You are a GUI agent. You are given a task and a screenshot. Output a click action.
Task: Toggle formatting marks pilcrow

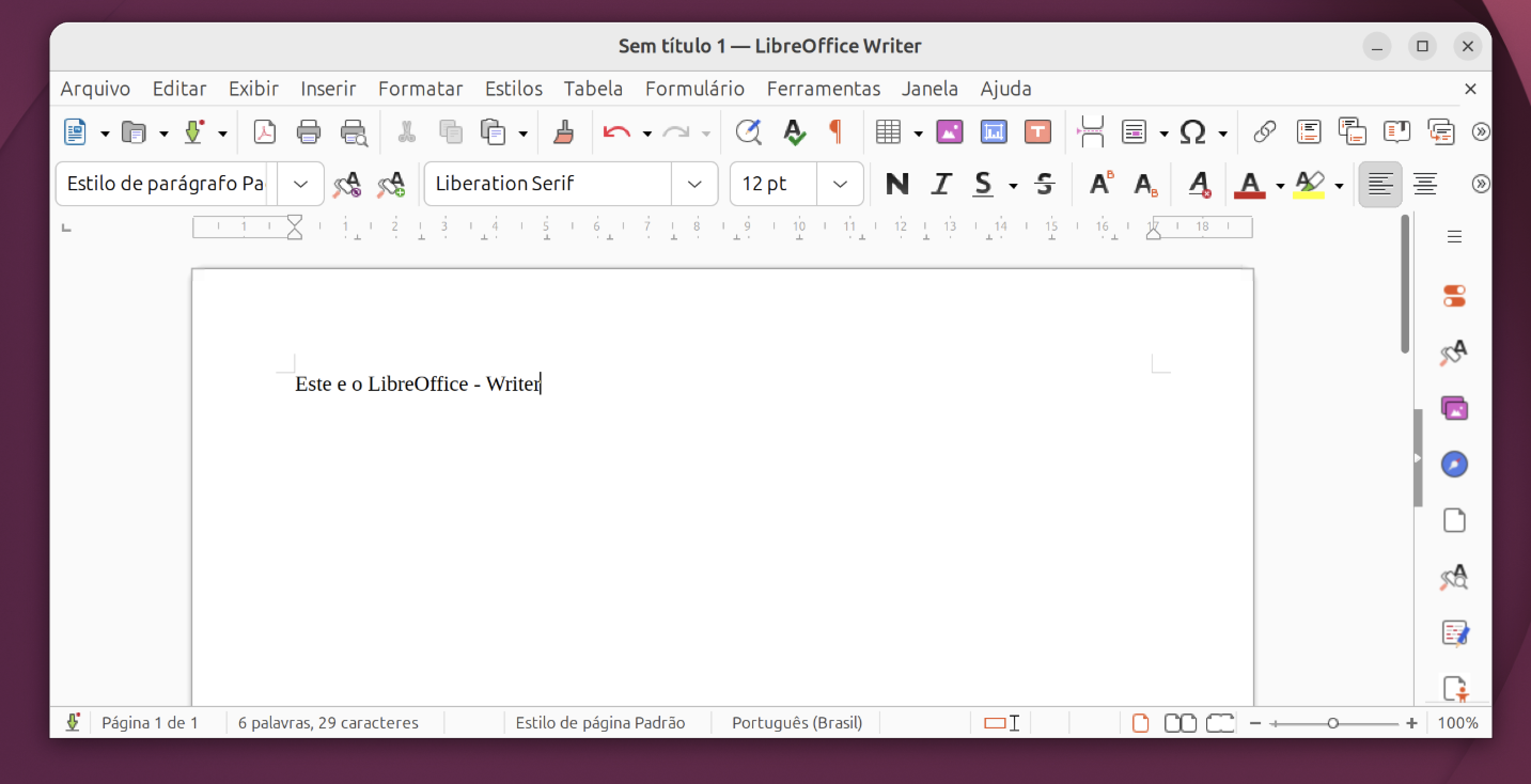(x=835, y=132)
